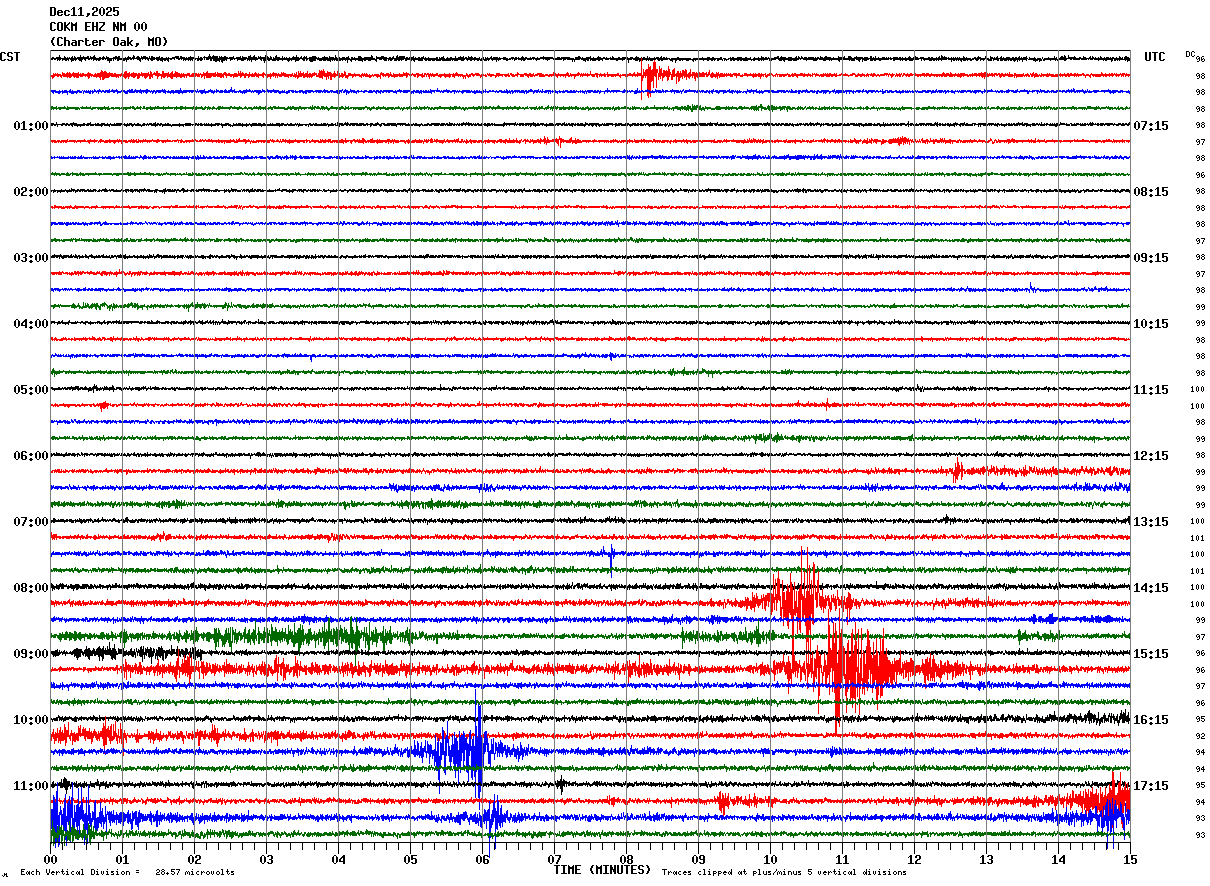Click minute tick 08 on bottom axis

point(626,860)
